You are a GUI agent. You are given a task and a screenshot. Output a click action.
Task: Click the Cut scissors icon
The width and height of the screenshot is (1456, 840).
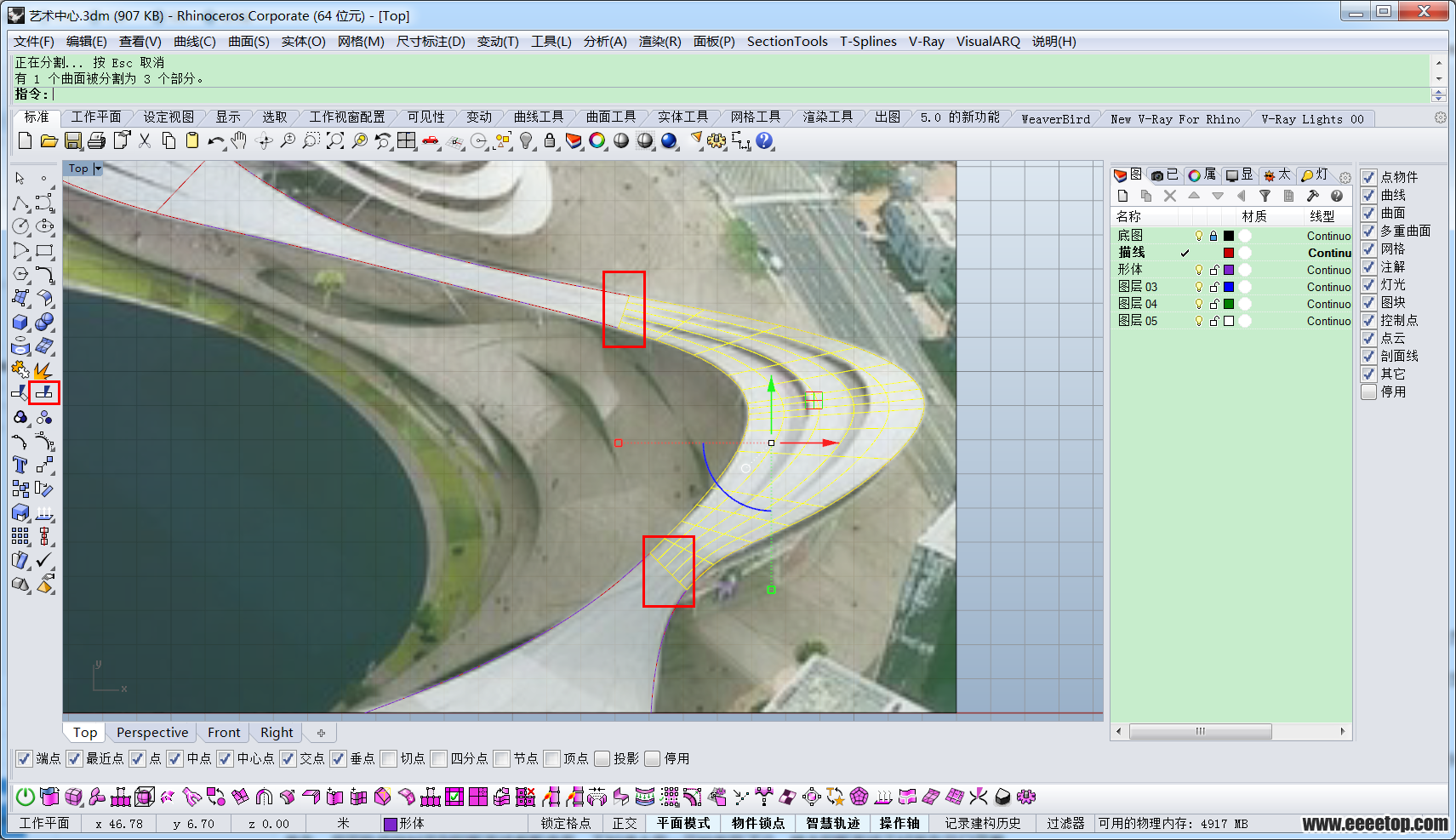145,140
